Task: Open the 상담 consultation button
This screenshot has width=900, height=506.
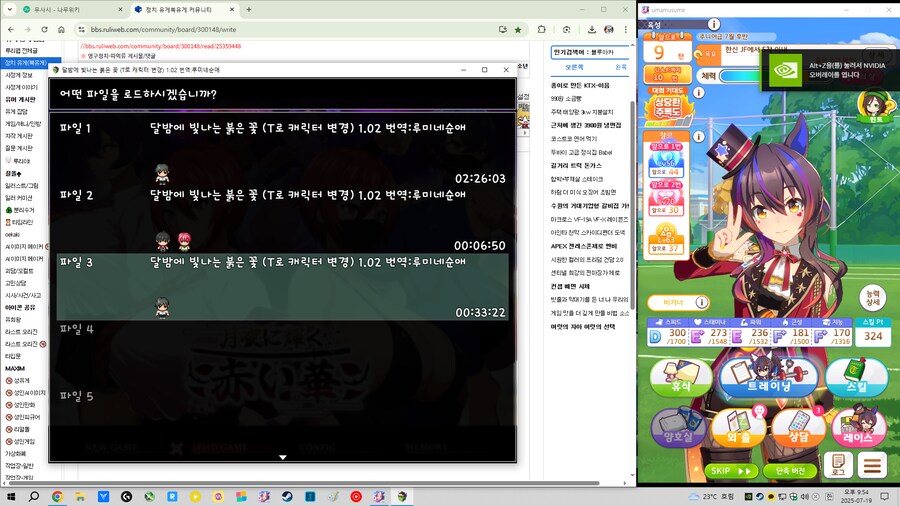Action: [x=798, y=428]
